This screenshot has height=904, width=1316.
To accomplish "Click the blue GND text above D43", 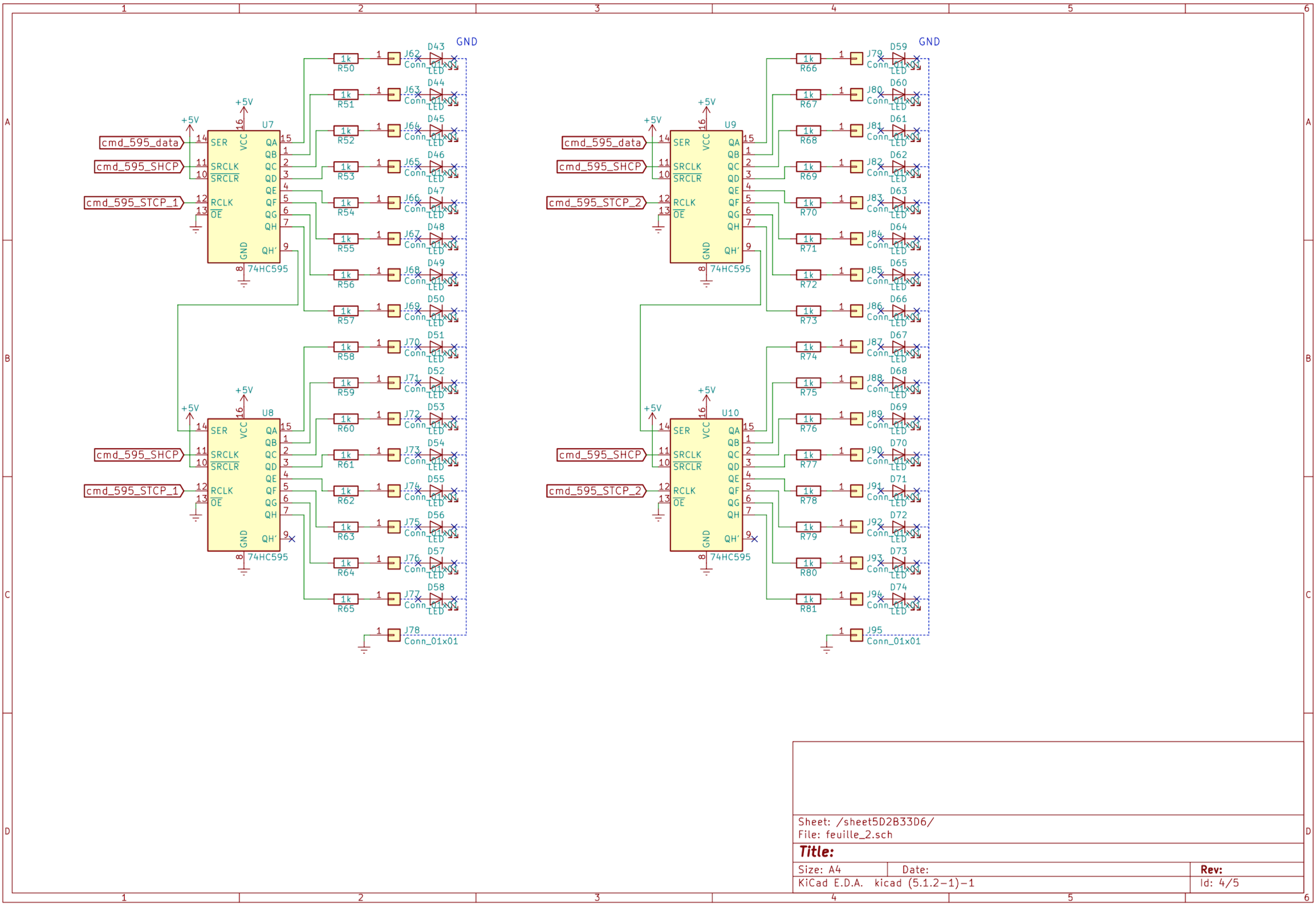I will 466,42.
